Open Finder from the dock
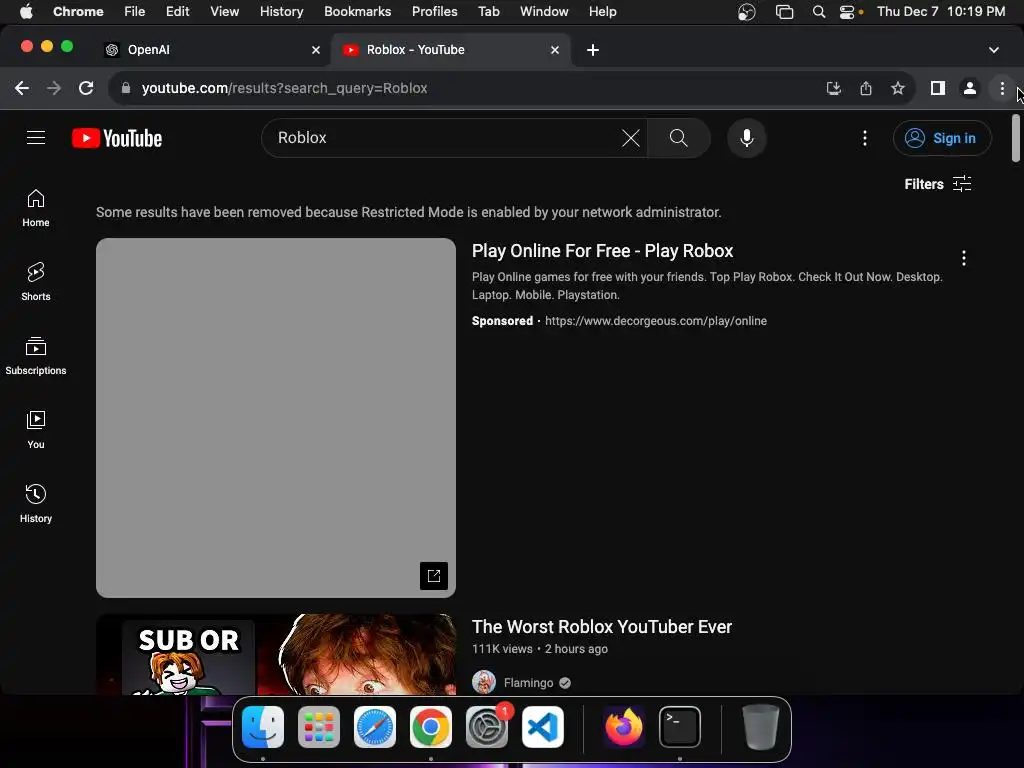Image resolution: width=1024 pixels, height=768 pixels. click(x=263, y=727)
